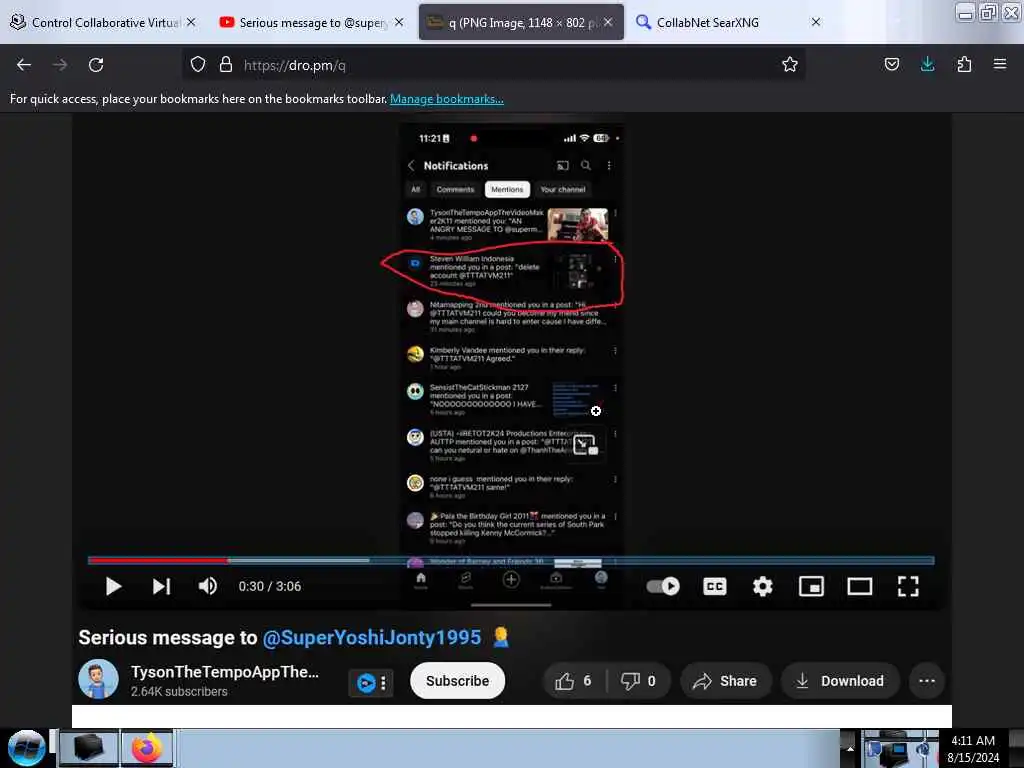Open options for none i guess notification
Image resolution: width=1024 pixels, height=768 pixels.
[615, 479]
